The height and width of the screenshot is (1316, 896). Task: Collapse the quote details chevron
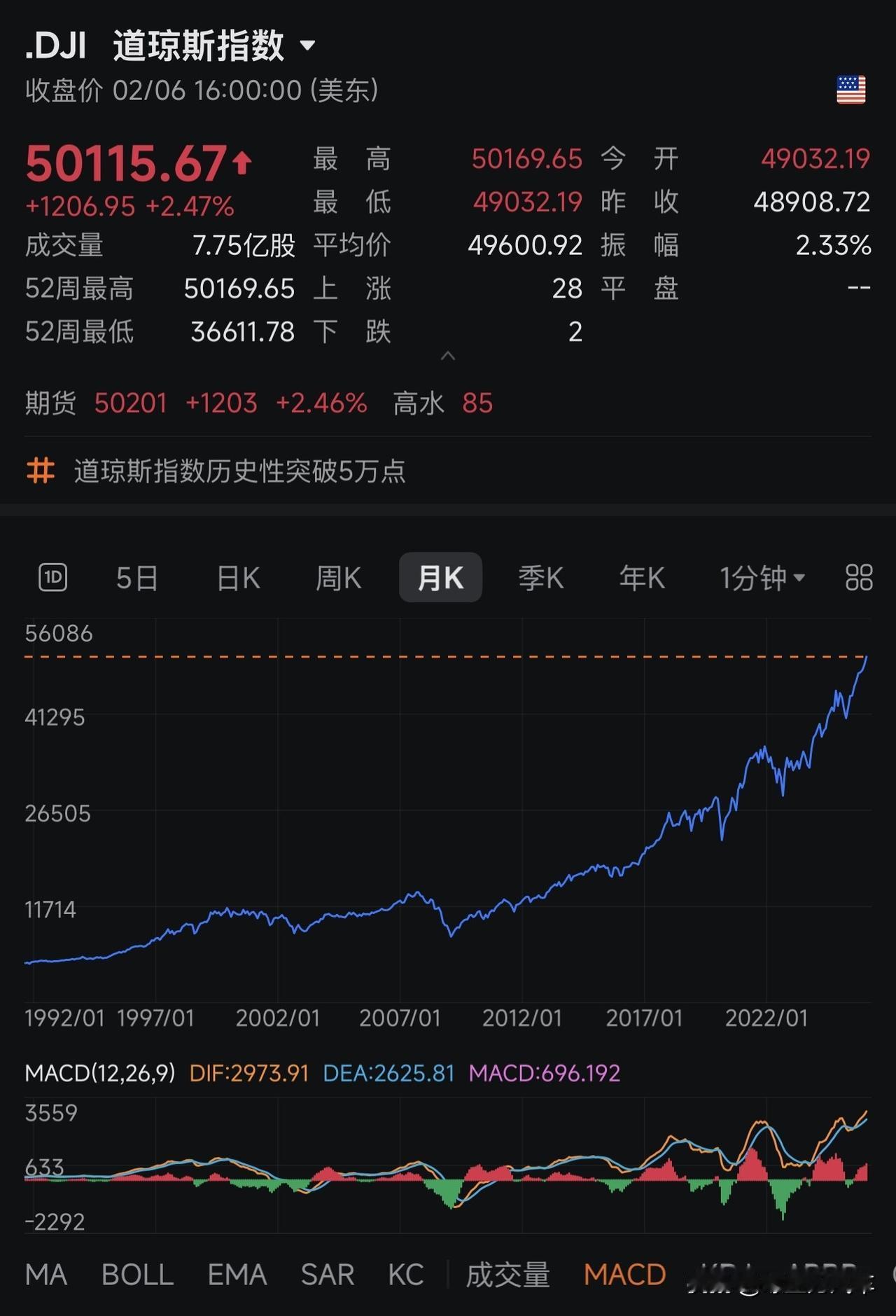448,356
